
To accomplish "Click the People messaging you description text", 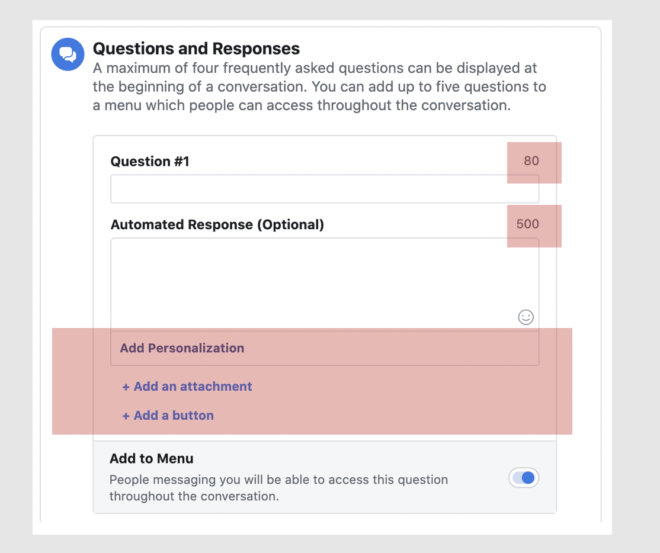I will pos(279,488).
